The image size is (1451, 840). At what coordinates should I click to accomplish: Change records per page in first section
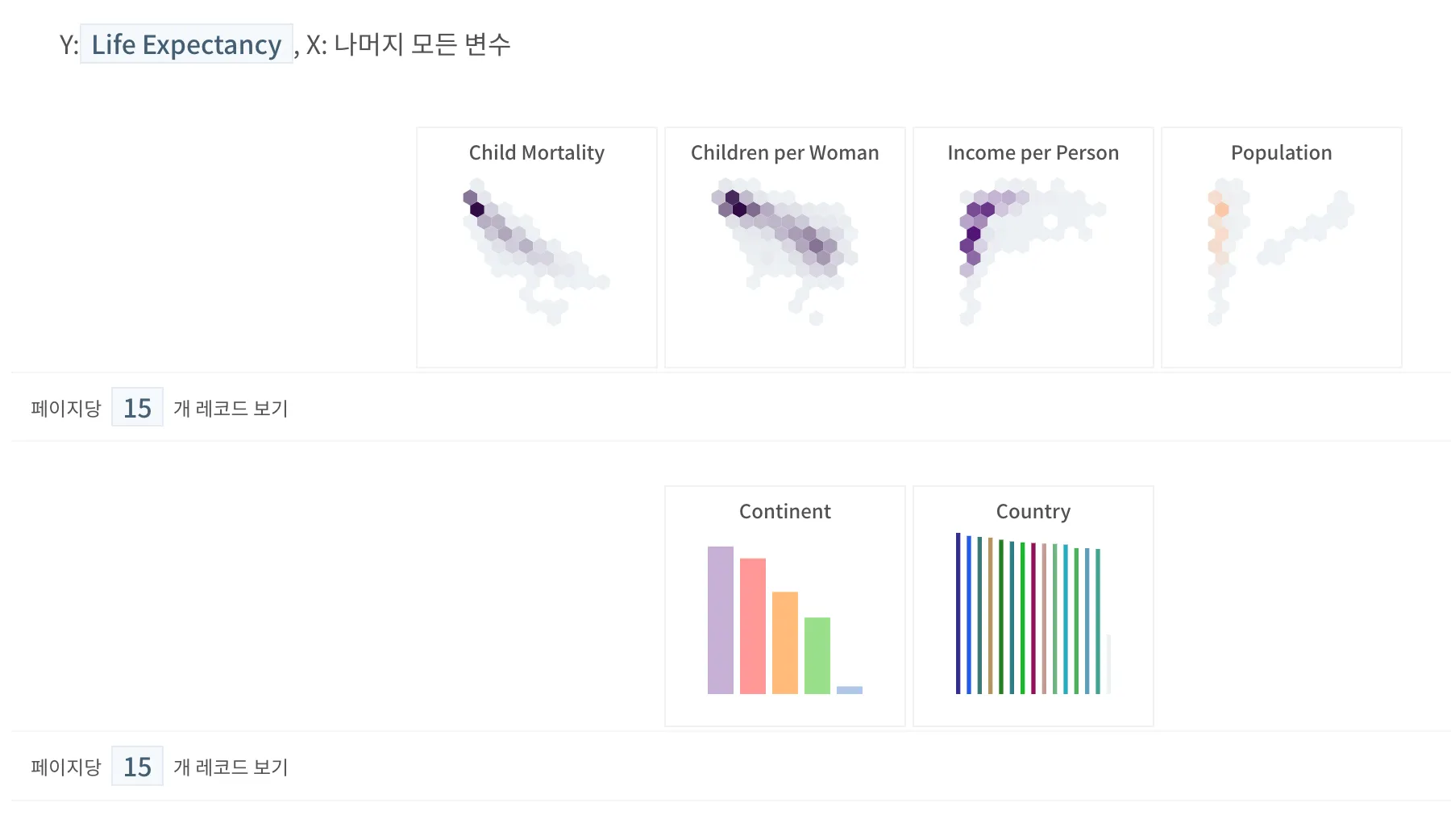point(137,408)
